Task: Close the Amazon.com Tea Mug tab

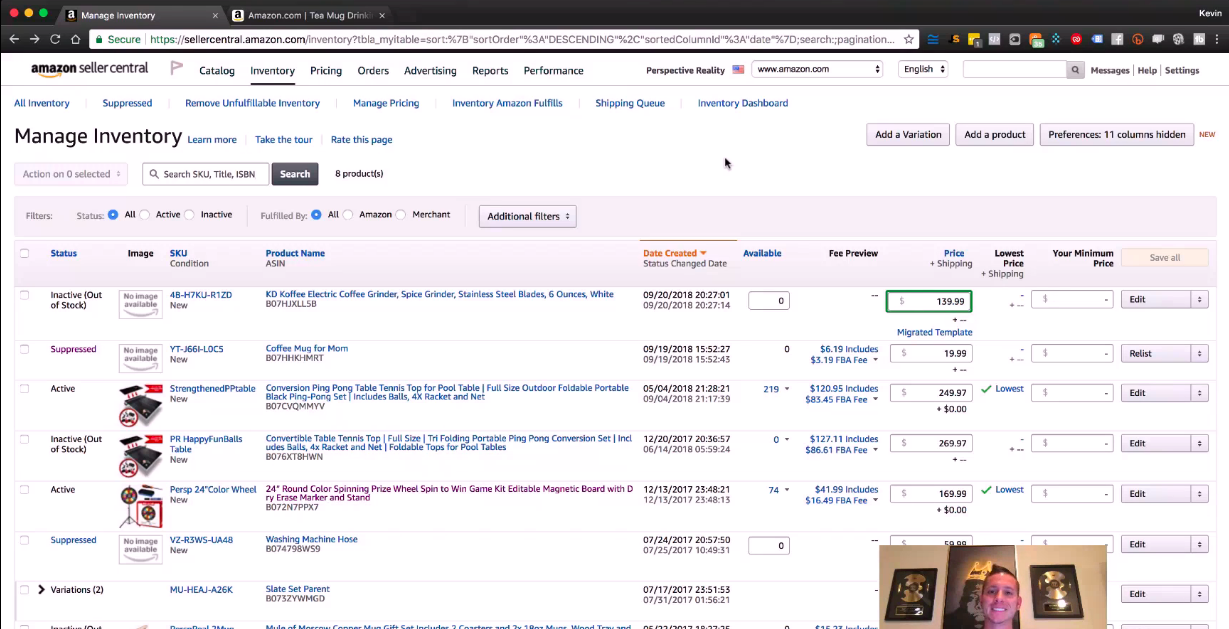Action: [383, 15]
